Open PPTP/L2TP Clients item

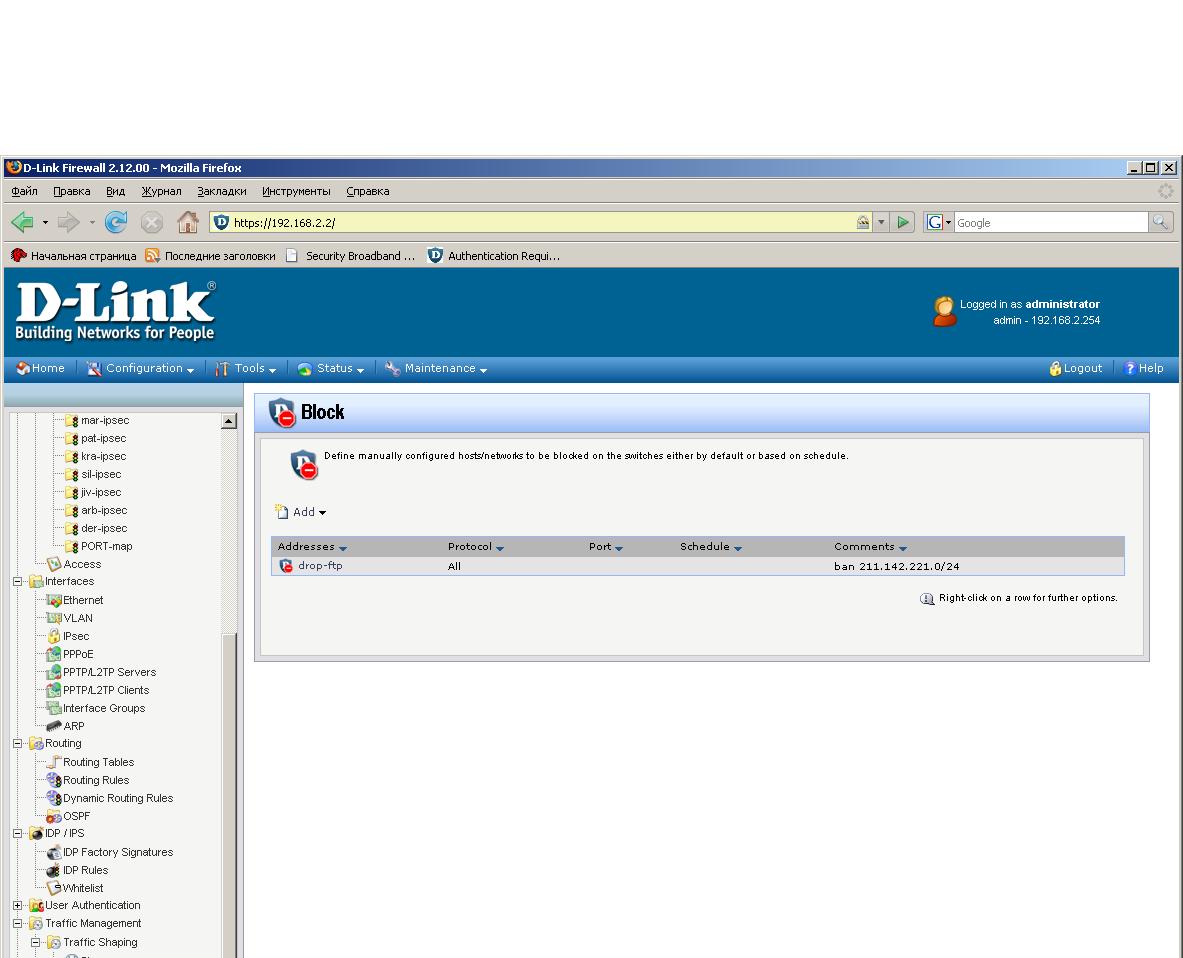click(106, 691)
